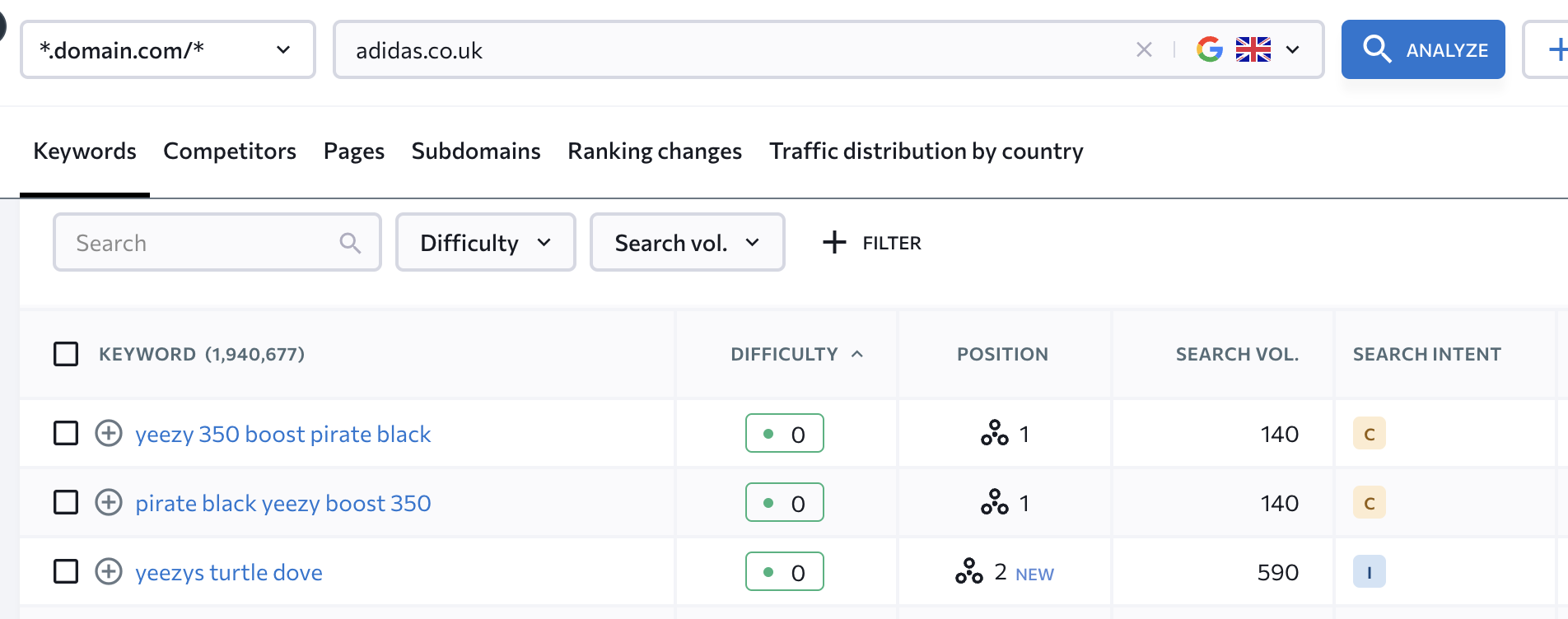1568x619 pixels.
Task: Click the UK flag icon
Action: [1253, 49]
